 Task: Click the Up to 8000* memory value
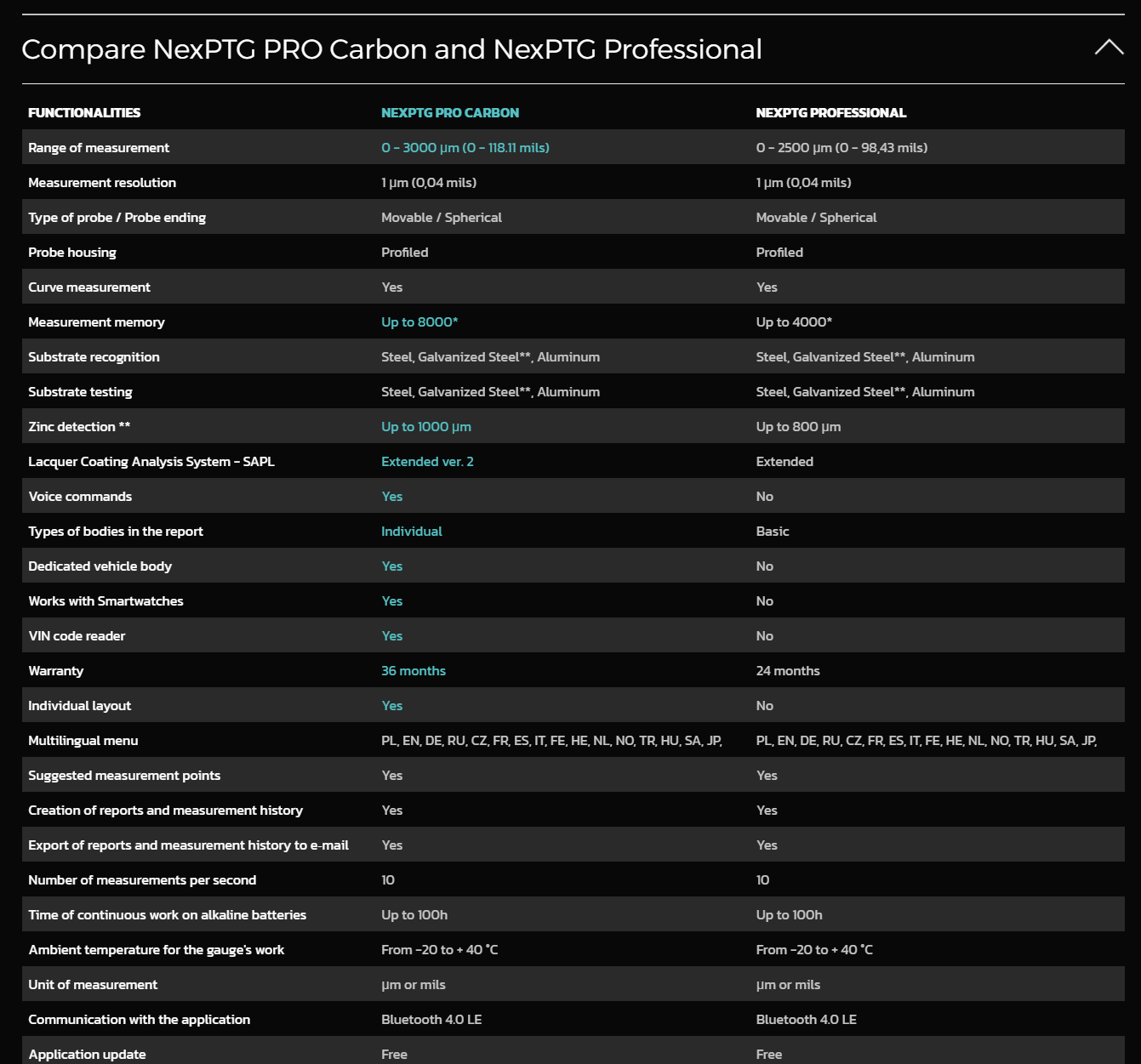pos(419,322)
